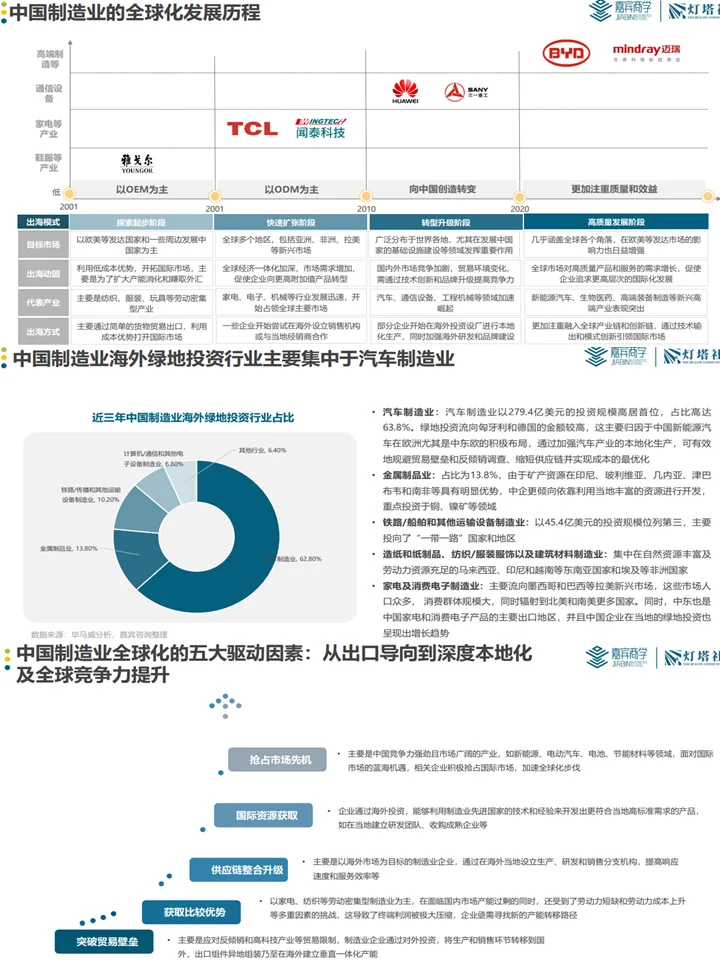Click the 出海动因 row header
The image size is (720, 960).
43,274
